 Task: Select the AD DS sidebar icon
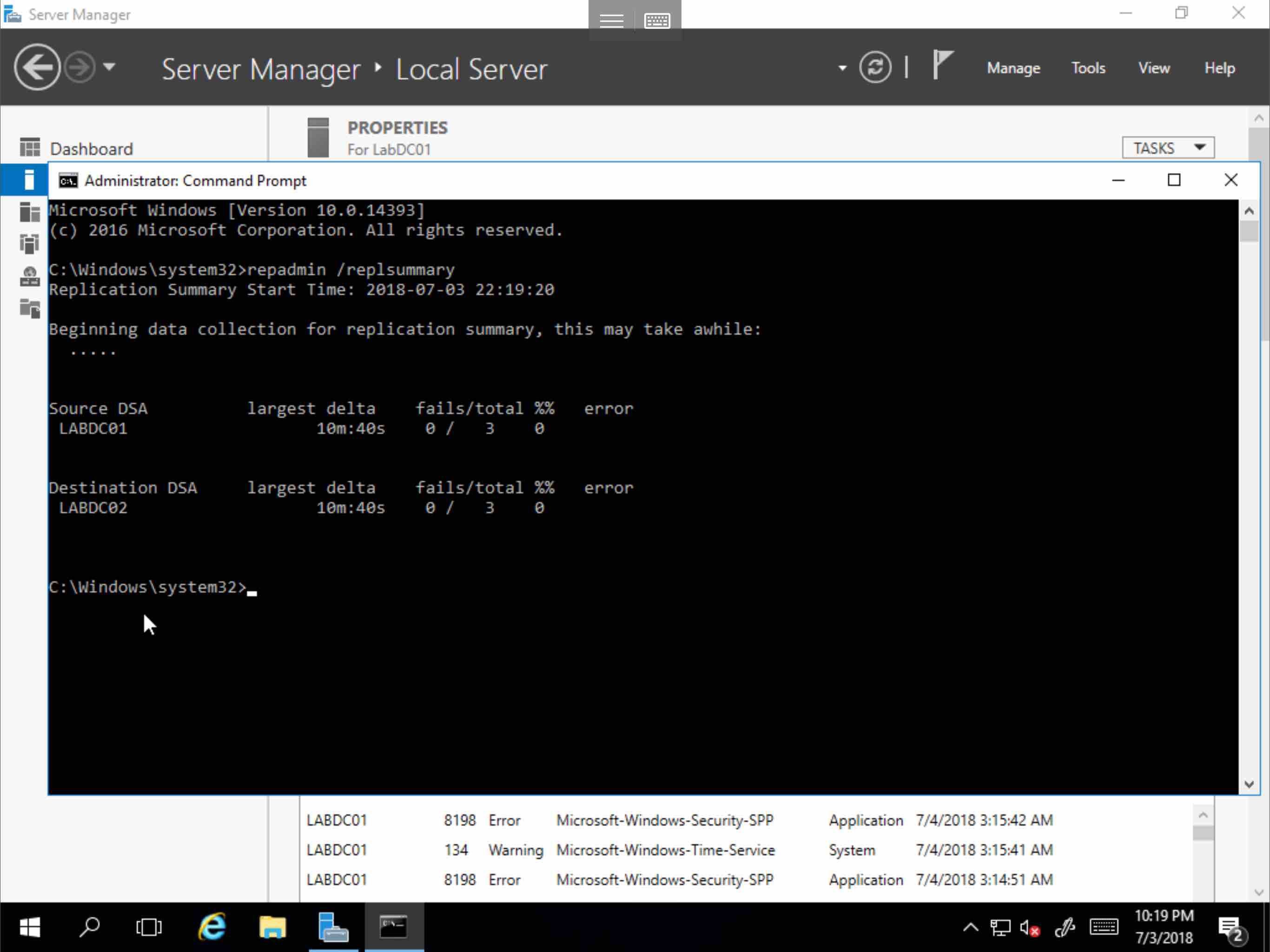(x=29, y=244)
